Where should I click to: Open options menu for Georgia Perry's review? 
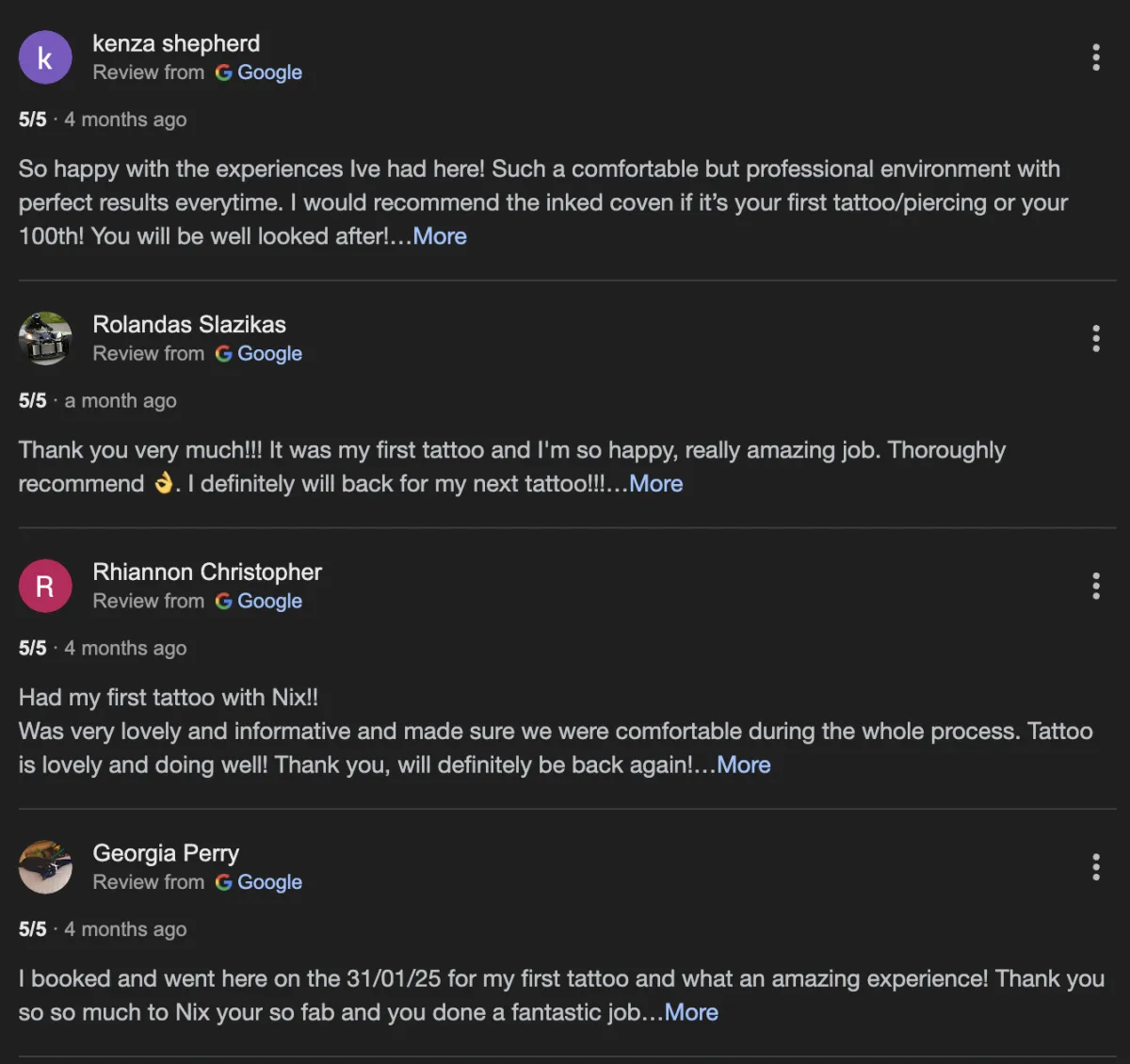pos(1096,866)
